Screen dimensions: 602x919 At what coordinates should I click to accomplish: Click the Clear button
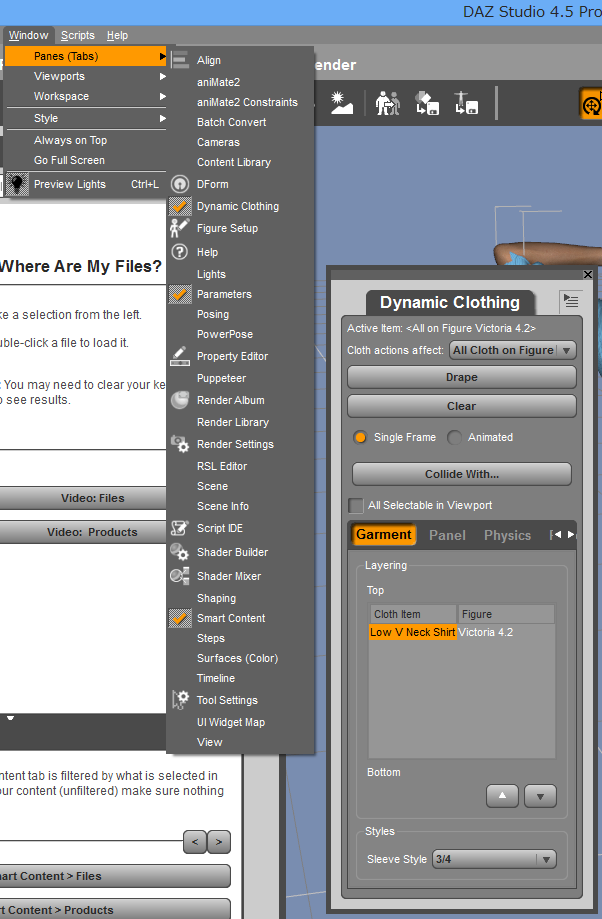pyautogui.click(x=462, y=406)
